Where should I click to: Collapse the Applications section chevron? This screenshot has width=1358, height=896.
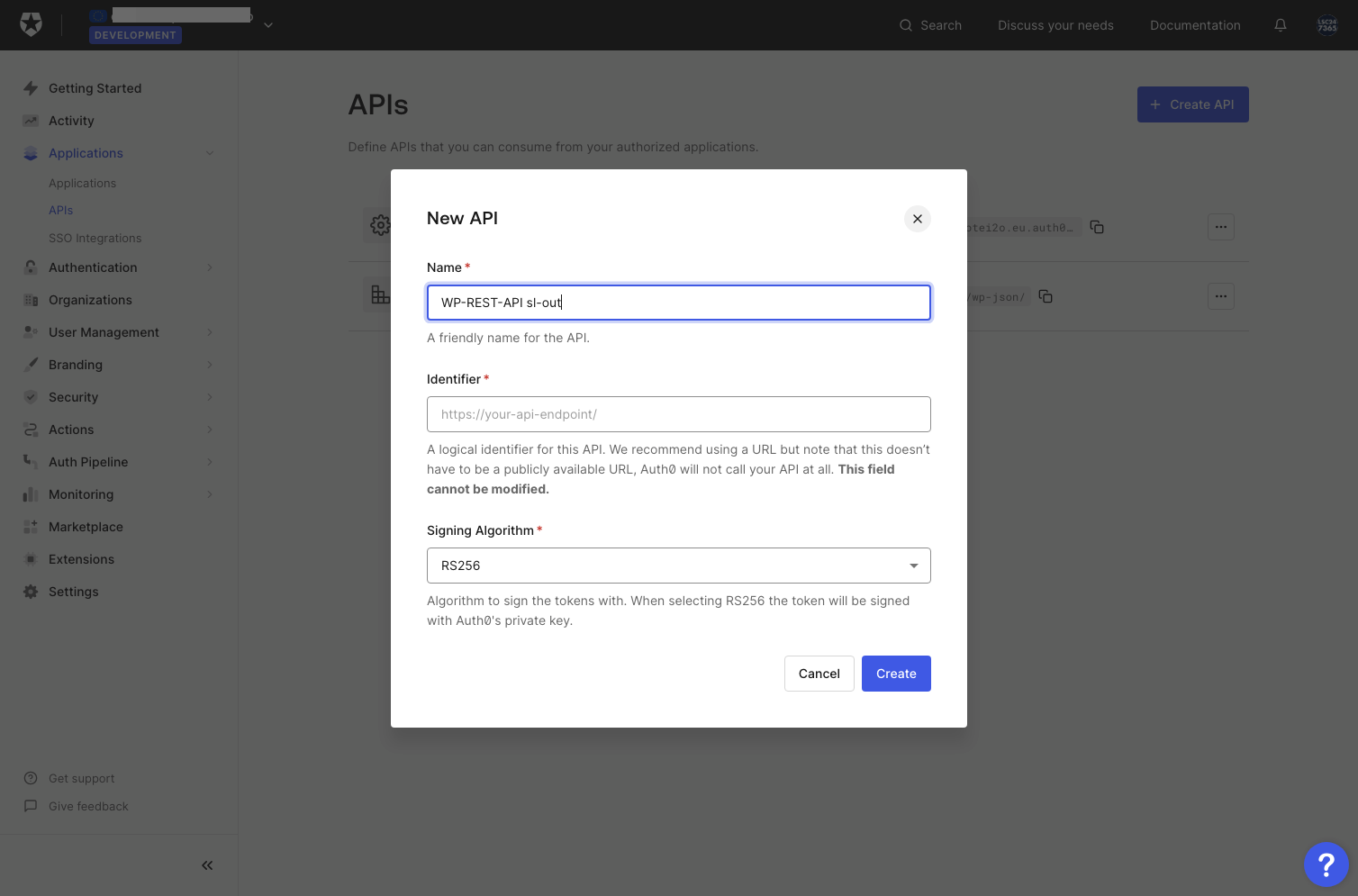[210, 153]
